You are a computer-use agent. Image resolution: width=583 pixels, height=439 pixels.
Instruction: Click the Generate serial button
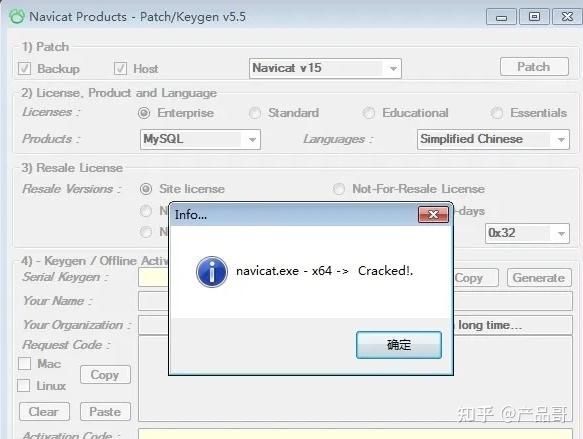[539, 278]
